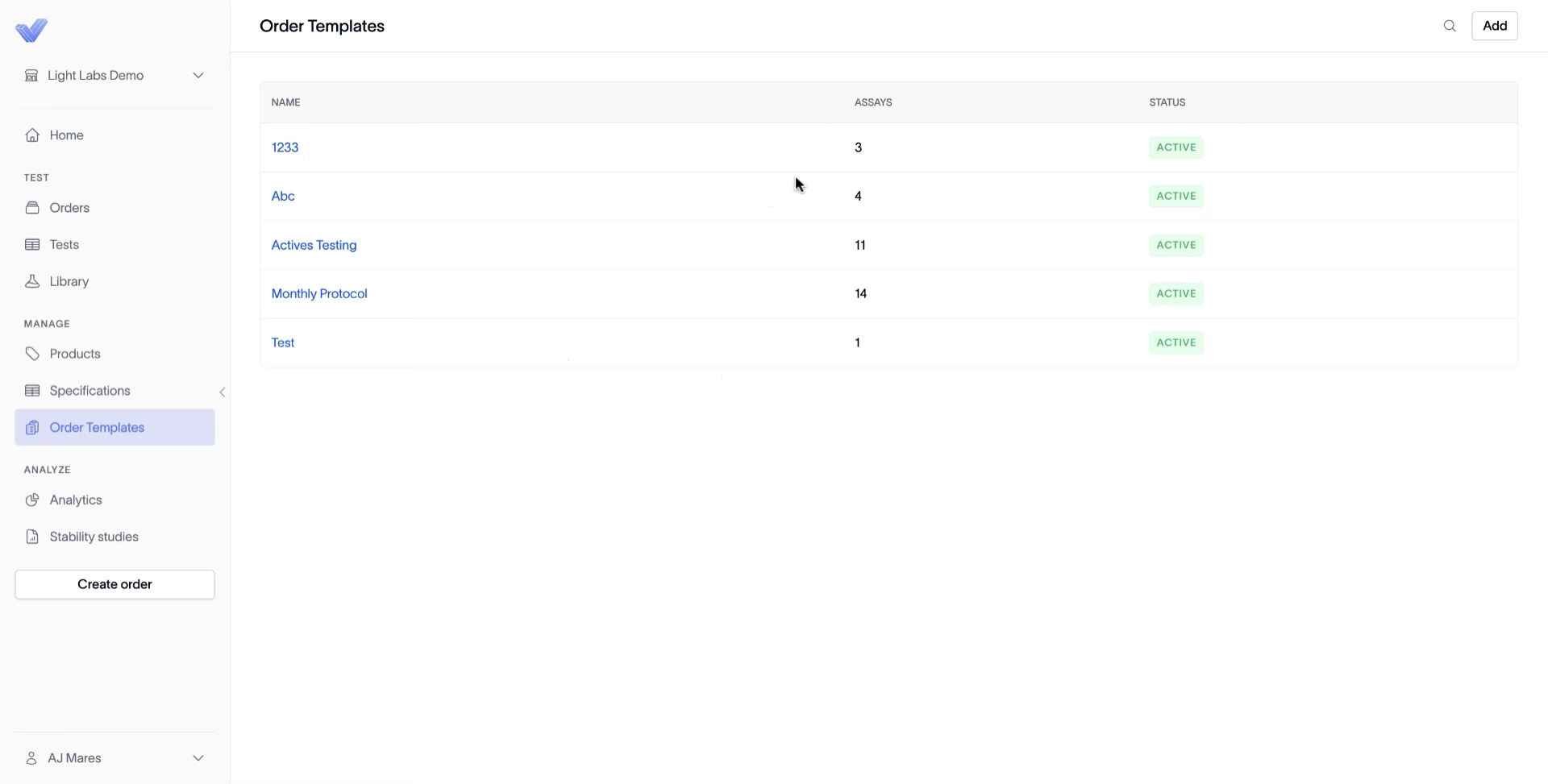Open Products in the sidebar
This screenshot has height=784, width=1548.
[114, 354]
